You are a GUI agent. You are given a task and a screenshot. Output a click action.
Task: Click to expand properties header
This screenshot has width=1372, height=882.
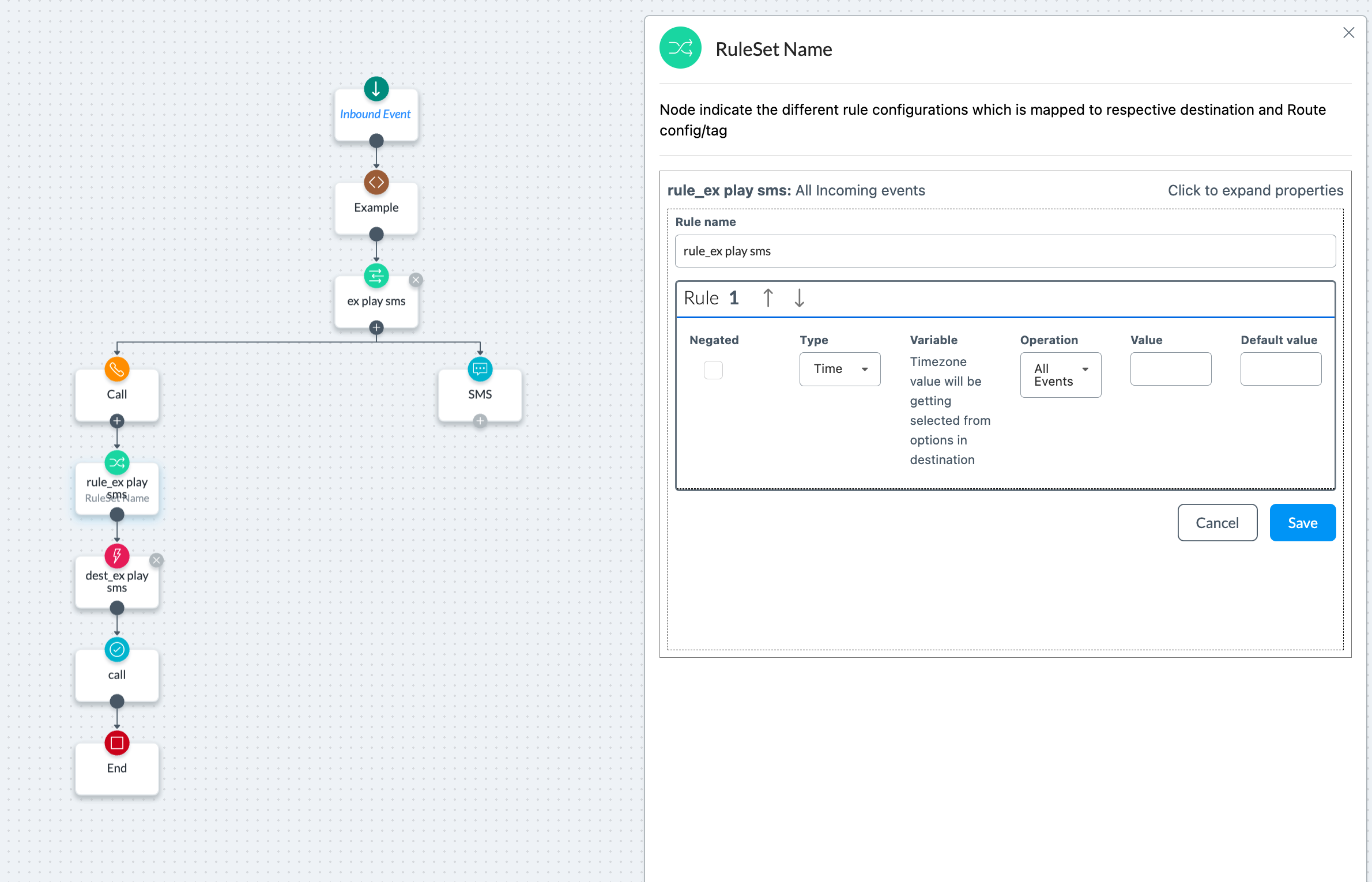point(1255,190)
